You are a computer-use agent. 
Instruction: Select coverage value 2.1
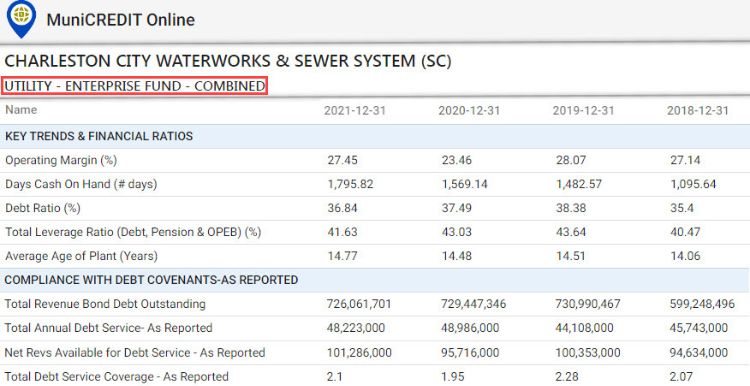point(335,377)
